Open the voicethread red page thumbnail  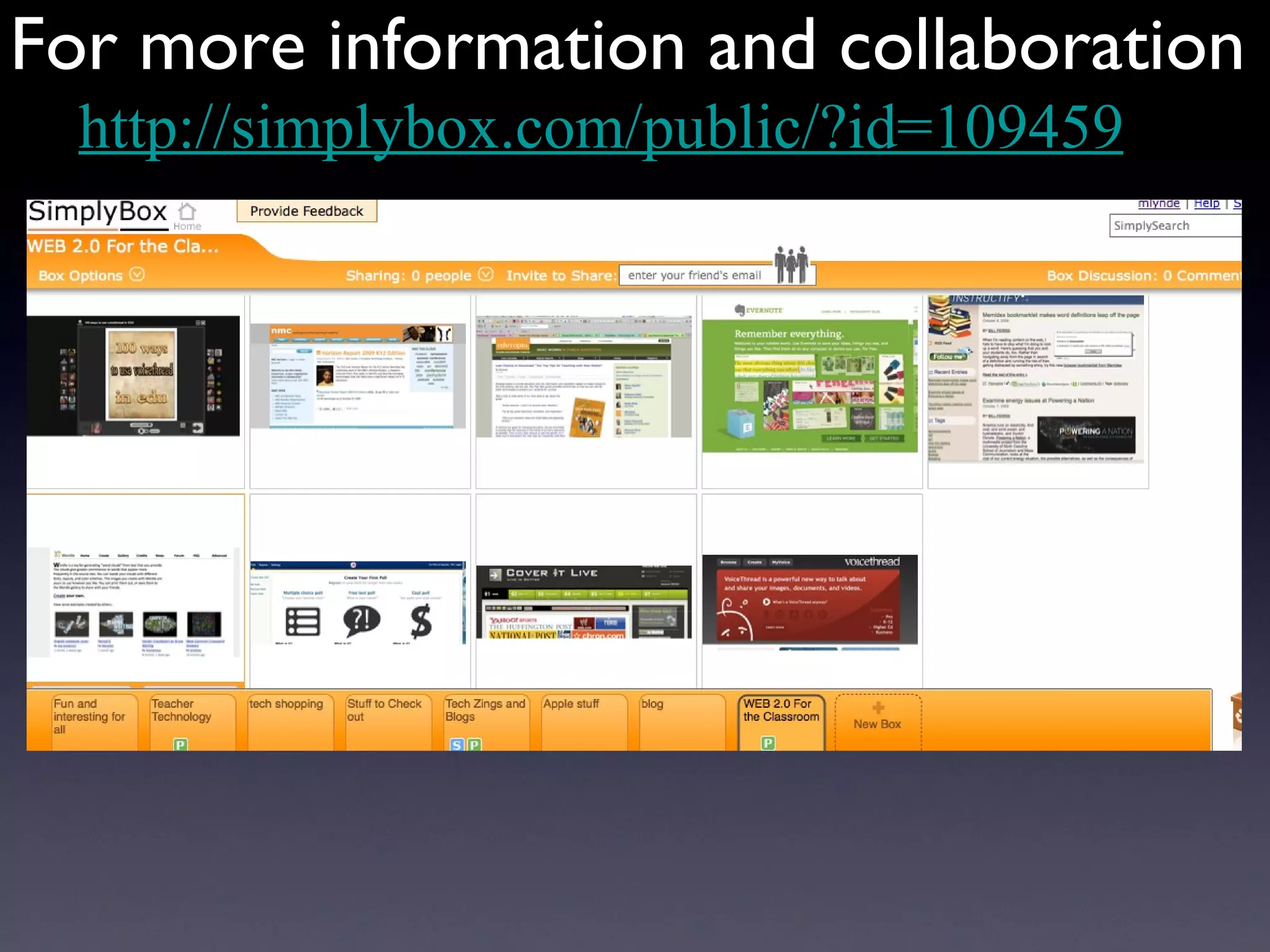tap(809, 601)
